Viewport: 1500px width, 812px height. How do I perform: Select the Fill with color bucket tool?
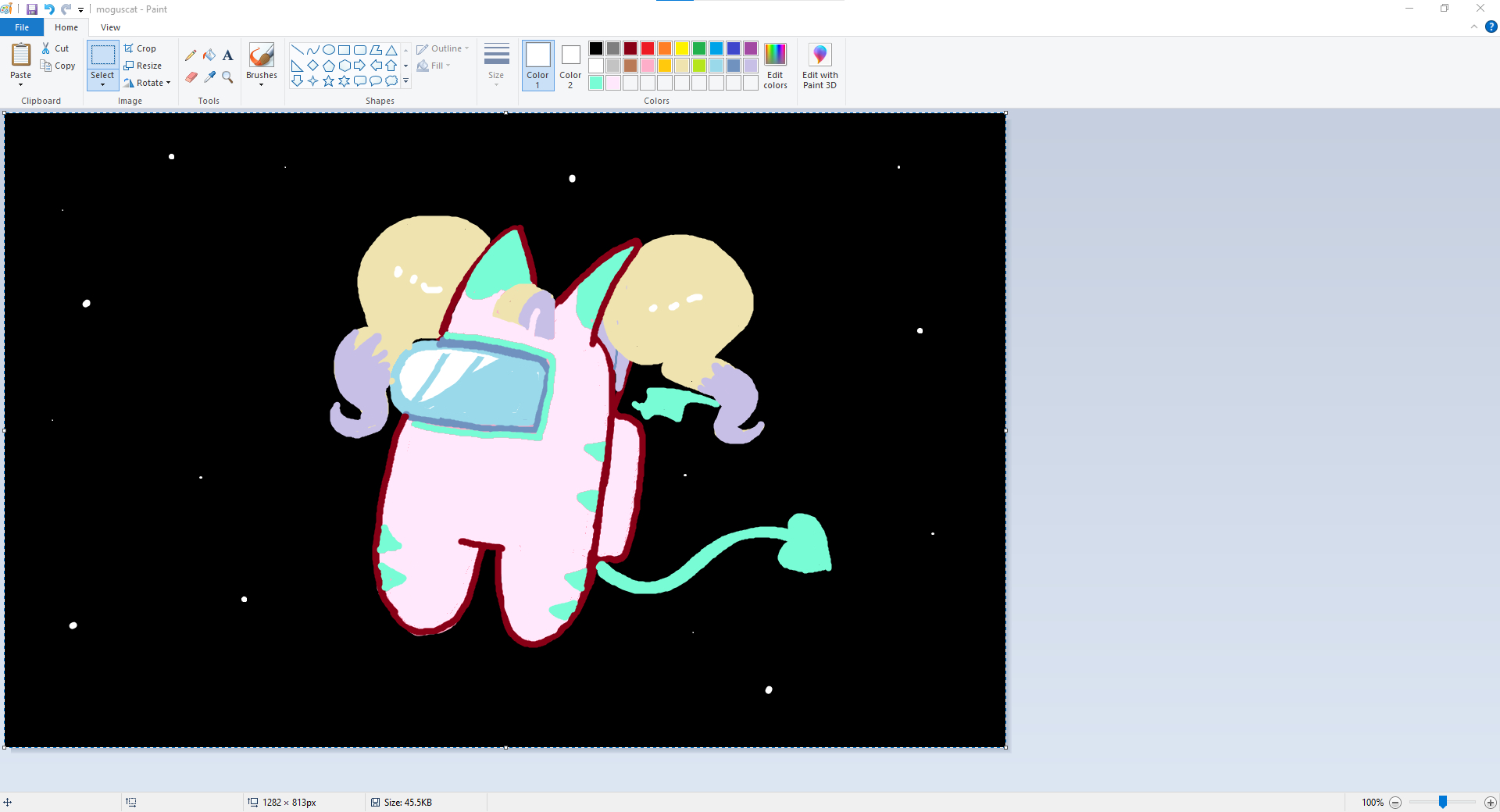click(209, 55)
